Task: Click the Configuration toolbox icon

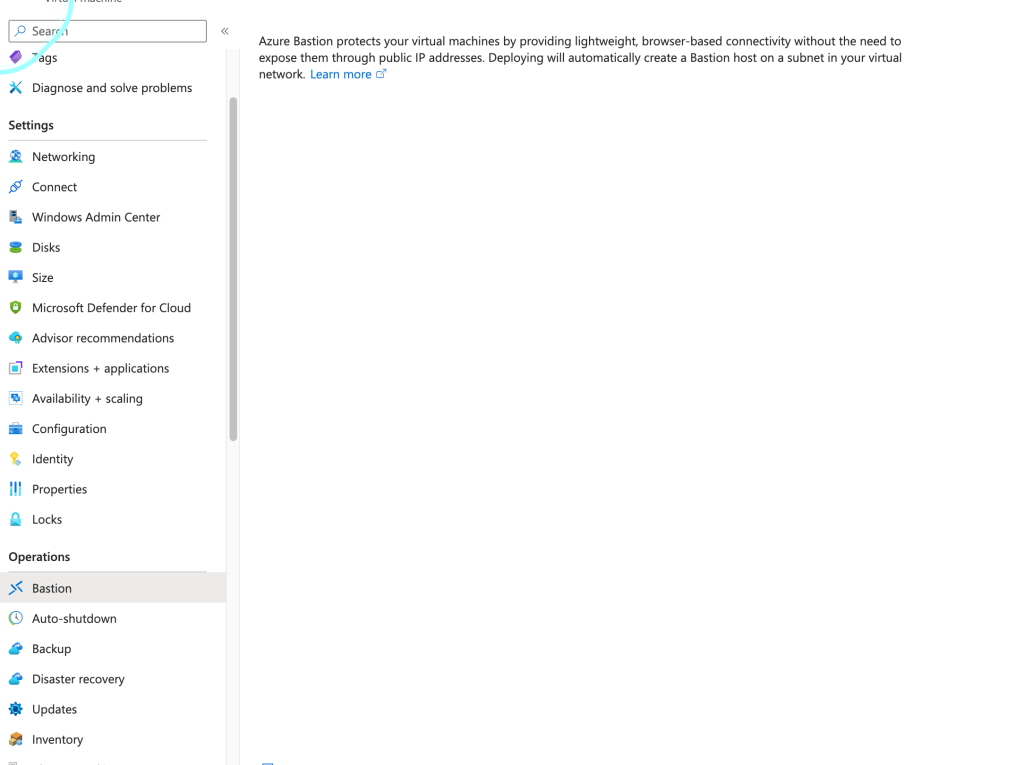Action: 16,429
